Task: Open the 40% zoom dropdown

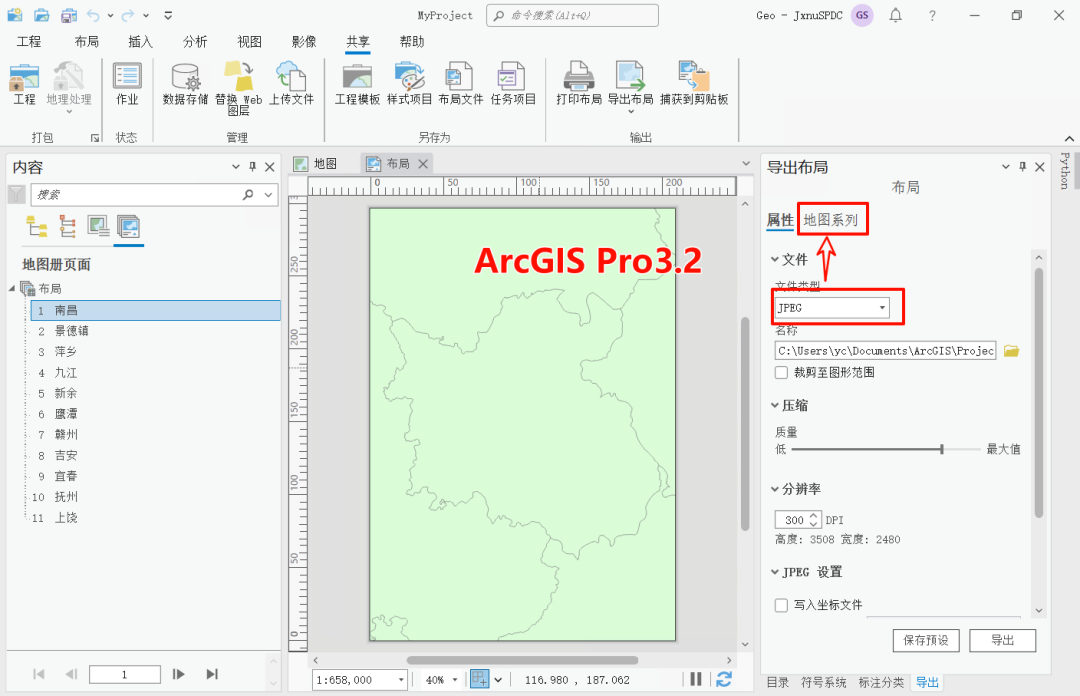Action: [455, 680]
